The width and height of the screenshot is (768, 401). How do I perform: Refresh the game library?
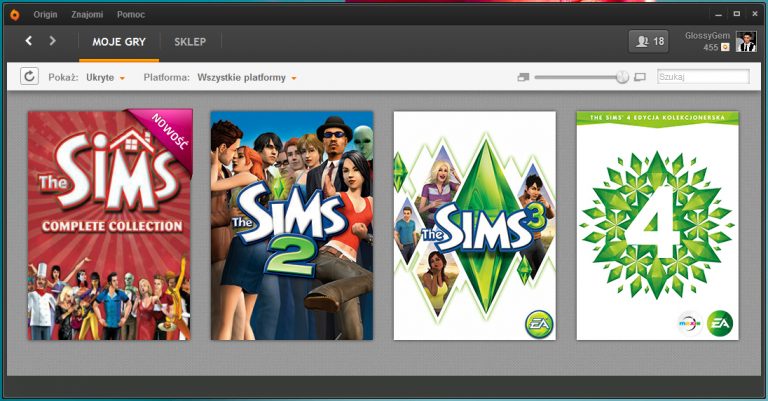pos(29,76)
